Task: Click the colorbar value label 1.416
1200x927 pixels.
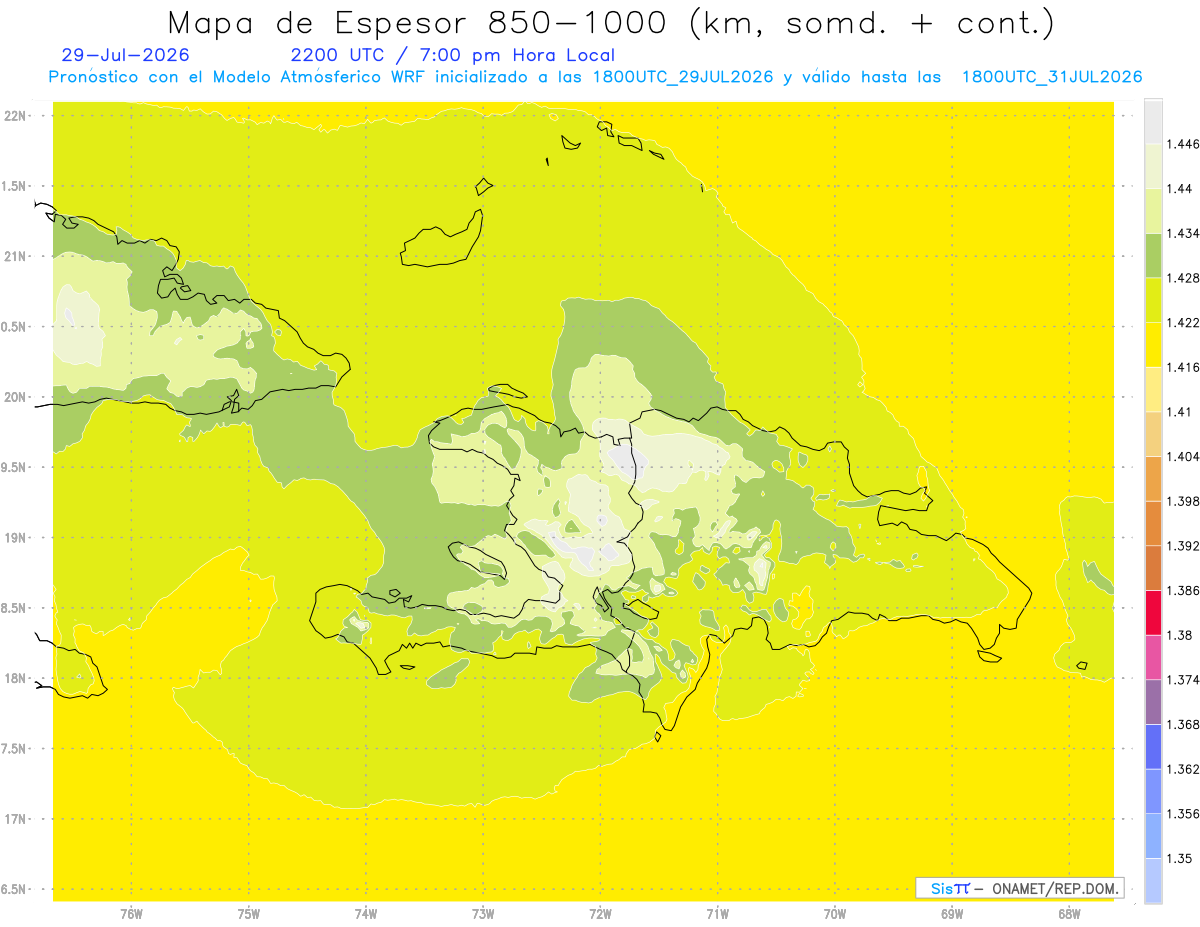Action: click(x=1183, y=367)
